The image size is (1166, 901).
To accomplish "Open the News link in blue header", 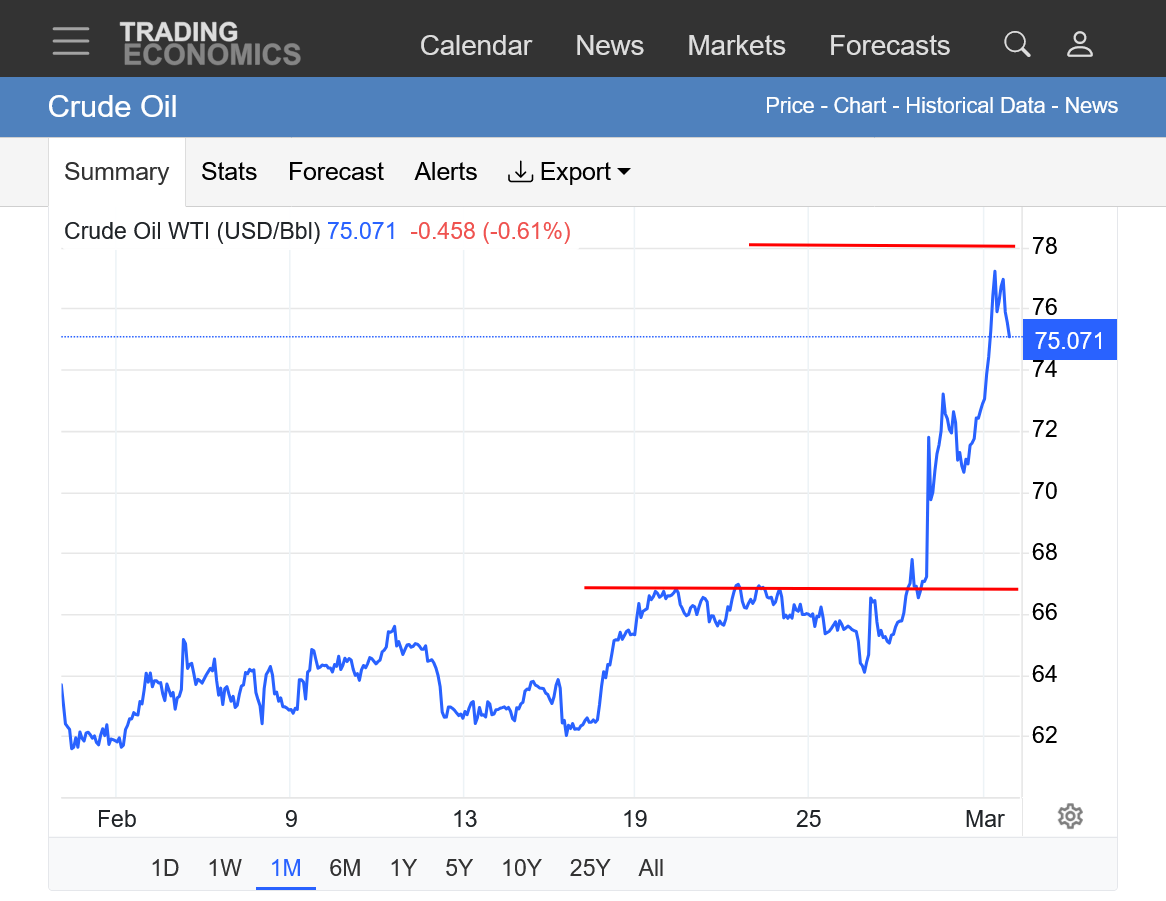I will pos(1091,106).
